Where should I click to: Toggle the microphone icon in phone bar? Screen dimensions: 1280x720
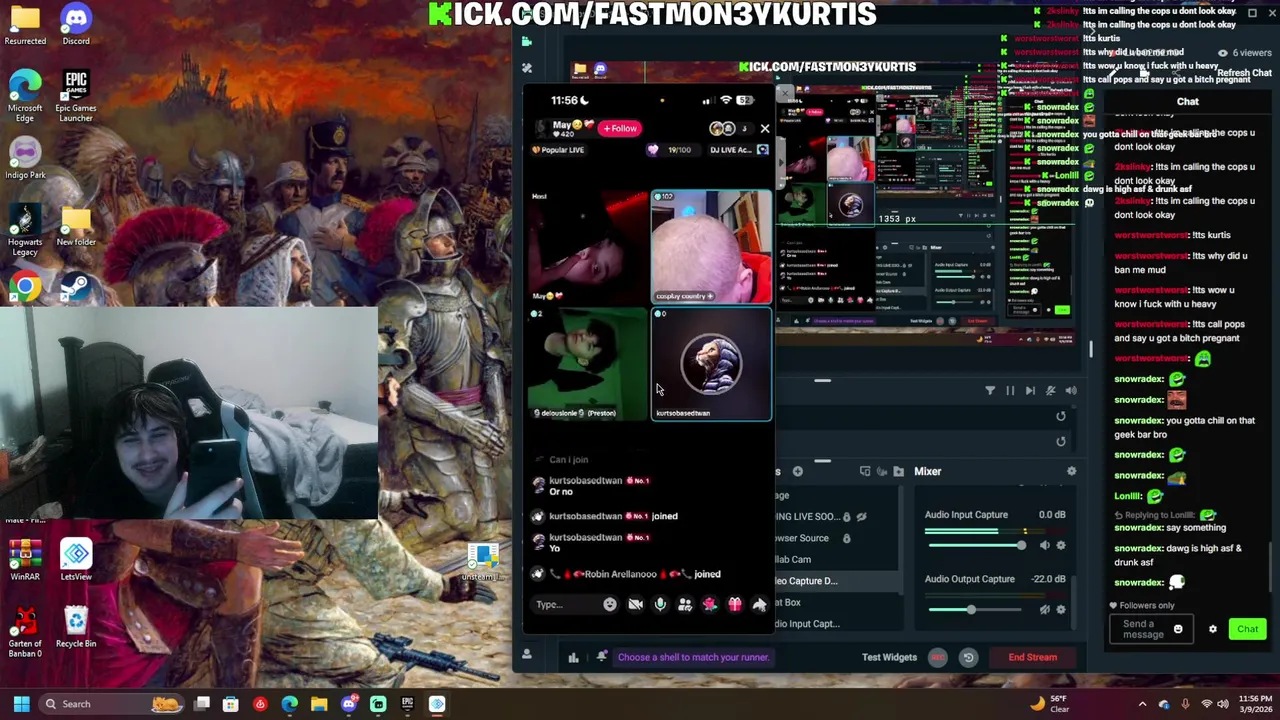660,604
